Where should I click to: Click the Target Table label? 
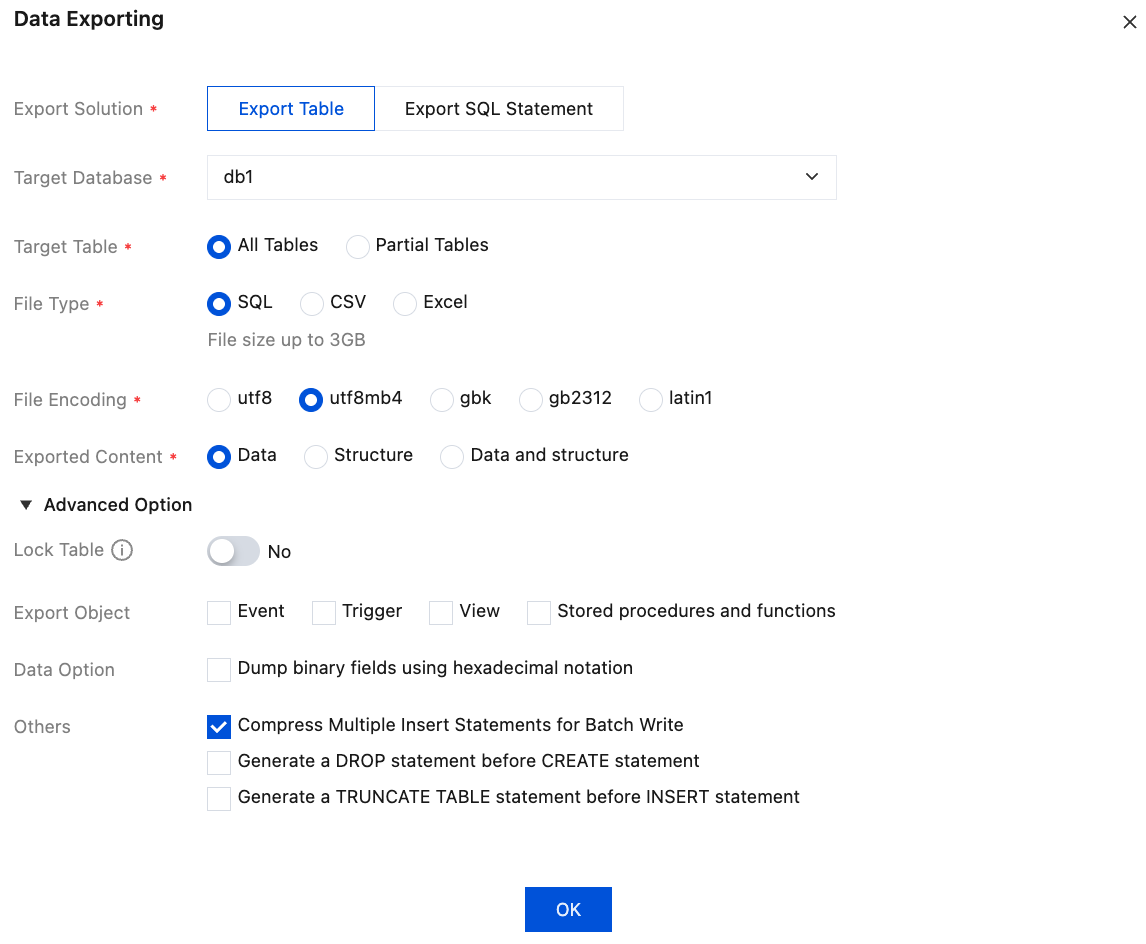pos(66,247)
